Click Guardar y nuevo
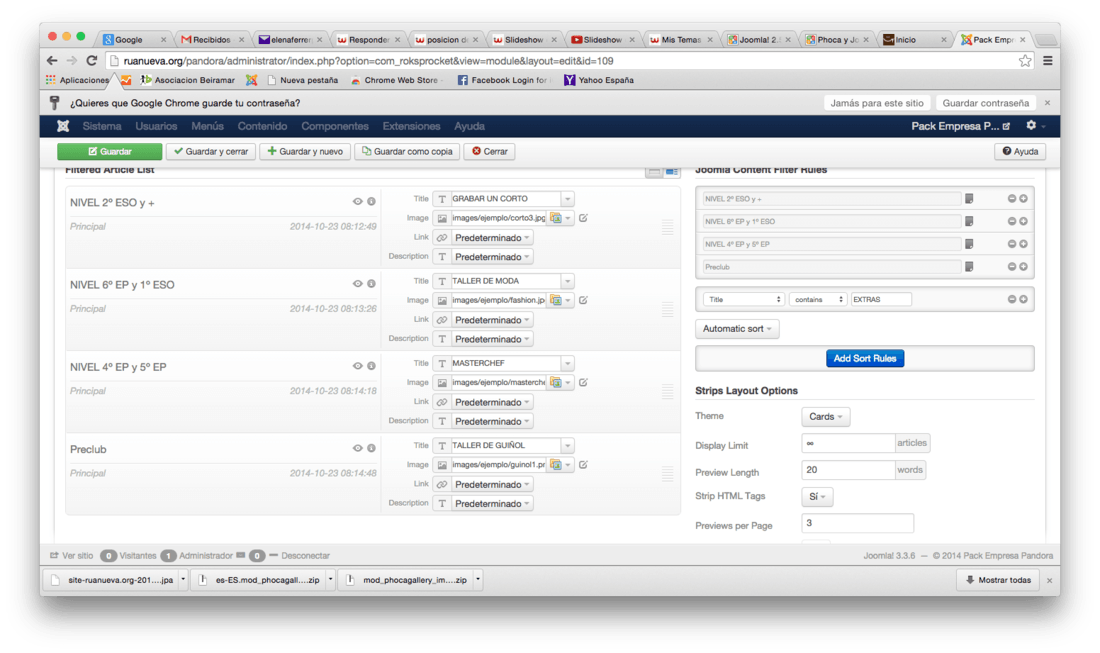The width and height of the screenshot is (1100, 653). click(304, 152)
